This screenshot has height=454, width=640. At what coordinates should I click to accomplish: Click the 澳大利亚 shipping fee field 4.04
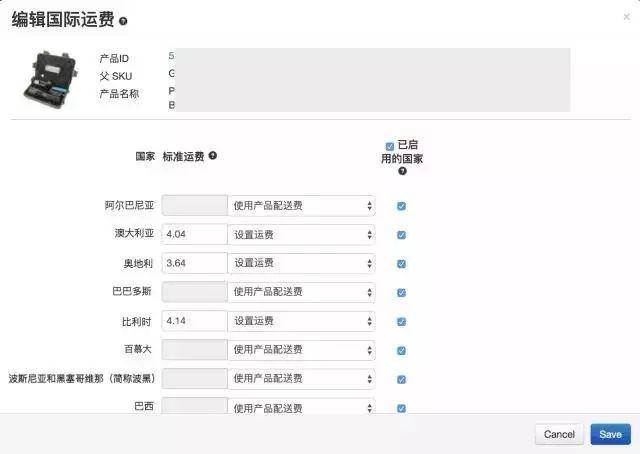(195, 234)
